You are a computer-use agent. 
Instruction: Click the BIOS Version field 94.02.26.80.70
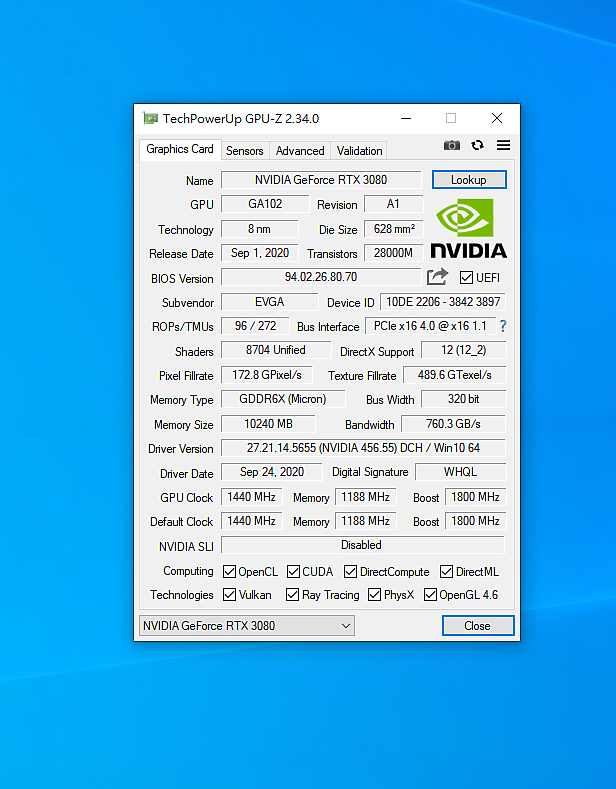[321, 277]
